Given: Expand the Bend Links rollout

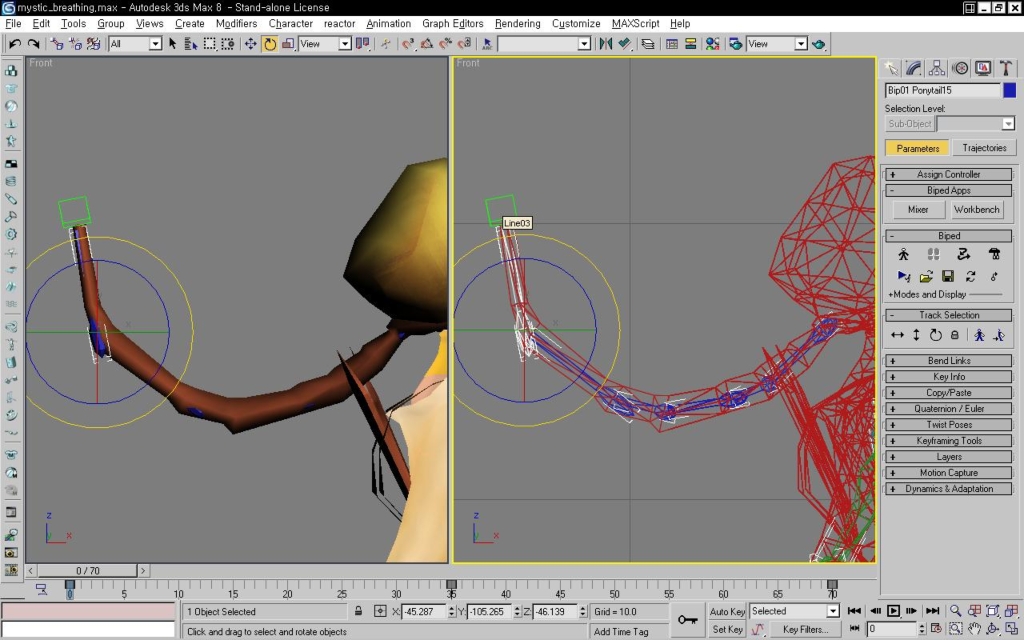Looking at the screenshot, I should click(x=948, y=360).
